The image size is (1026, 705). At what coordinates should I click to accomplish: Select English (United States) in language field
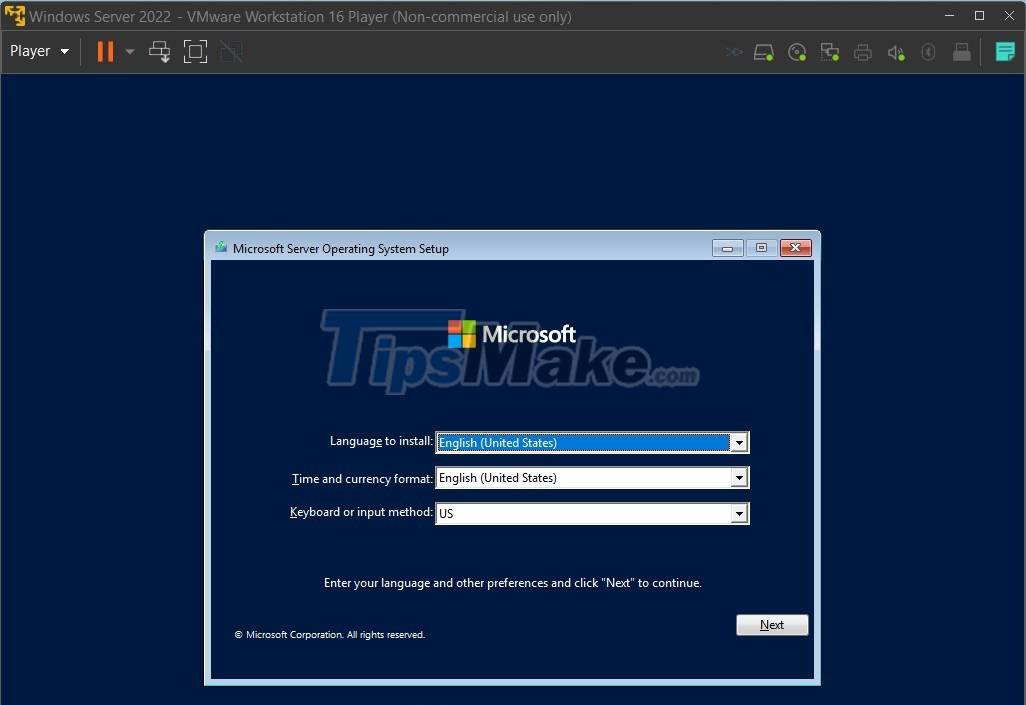coord(580,442)
